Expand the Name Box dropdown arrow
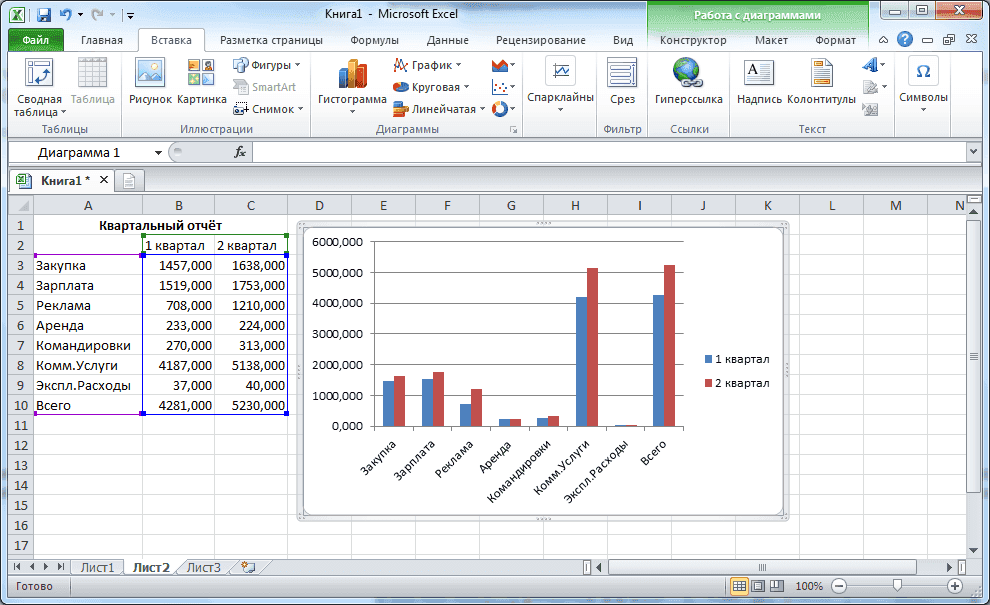Screen dimensions: 990x605 click(158, 152)
